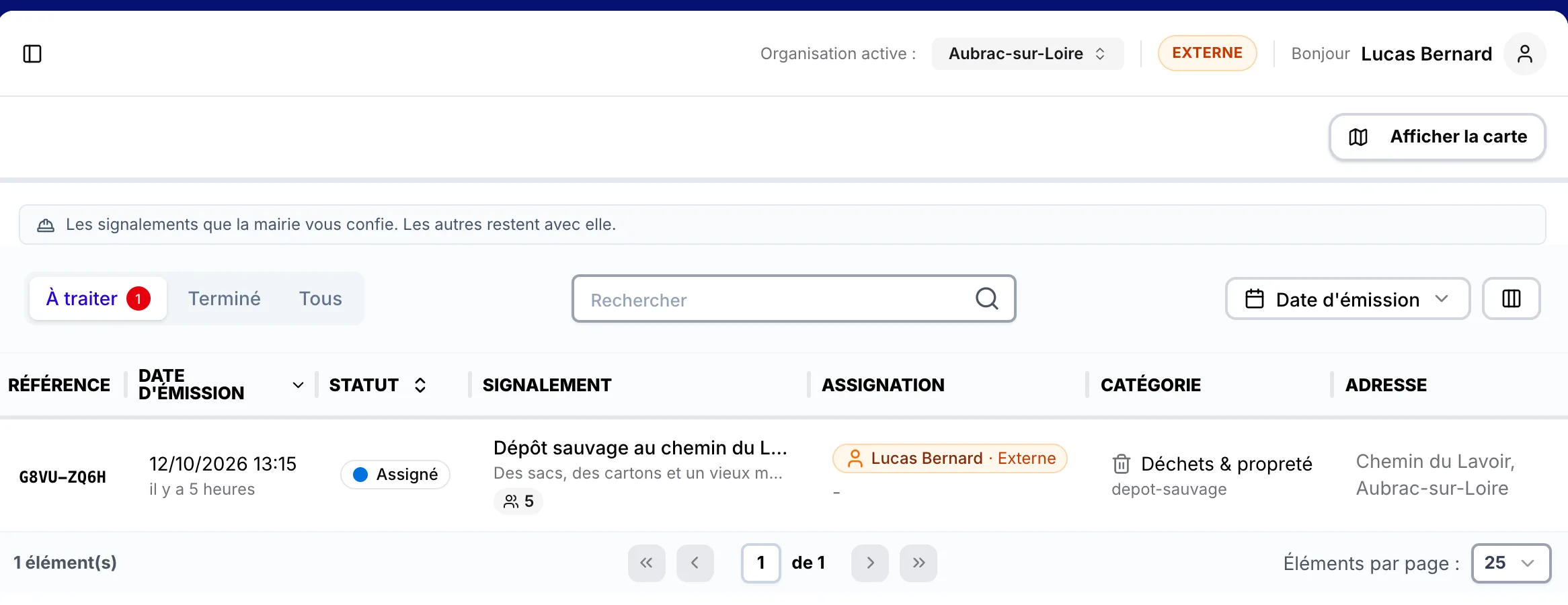Viewport: 1568px width, 605px height.
Task: Click the ADRESSE column header
Action: (x=1386, y=385)
